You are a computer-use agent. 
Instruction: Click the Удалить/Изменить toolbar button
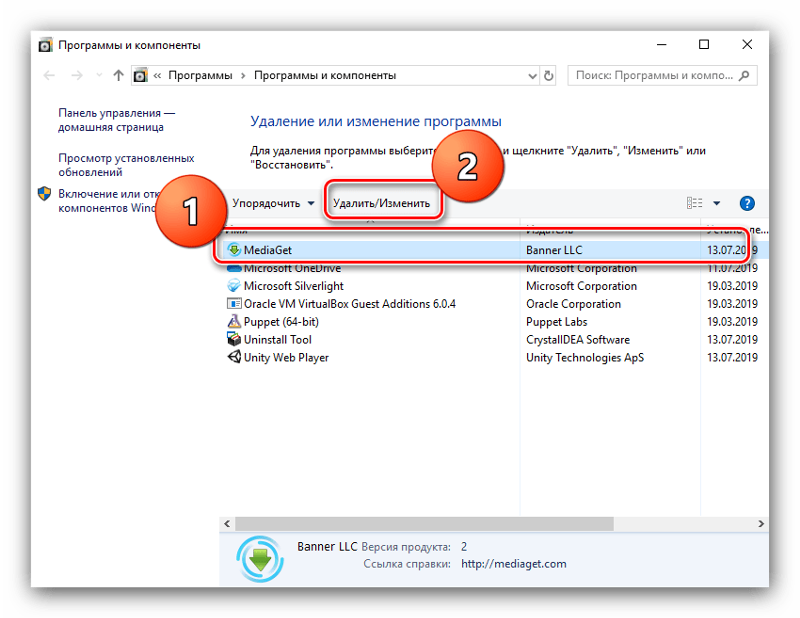[381, 203]
